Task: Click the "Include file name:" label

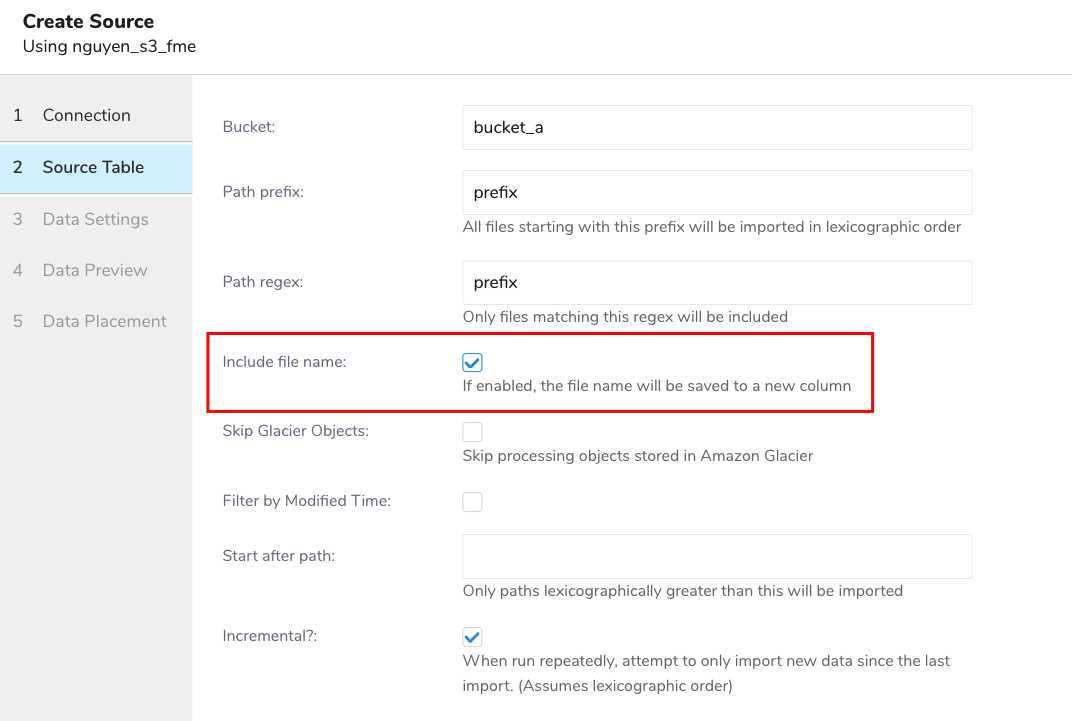Action: tap(284, 362)
